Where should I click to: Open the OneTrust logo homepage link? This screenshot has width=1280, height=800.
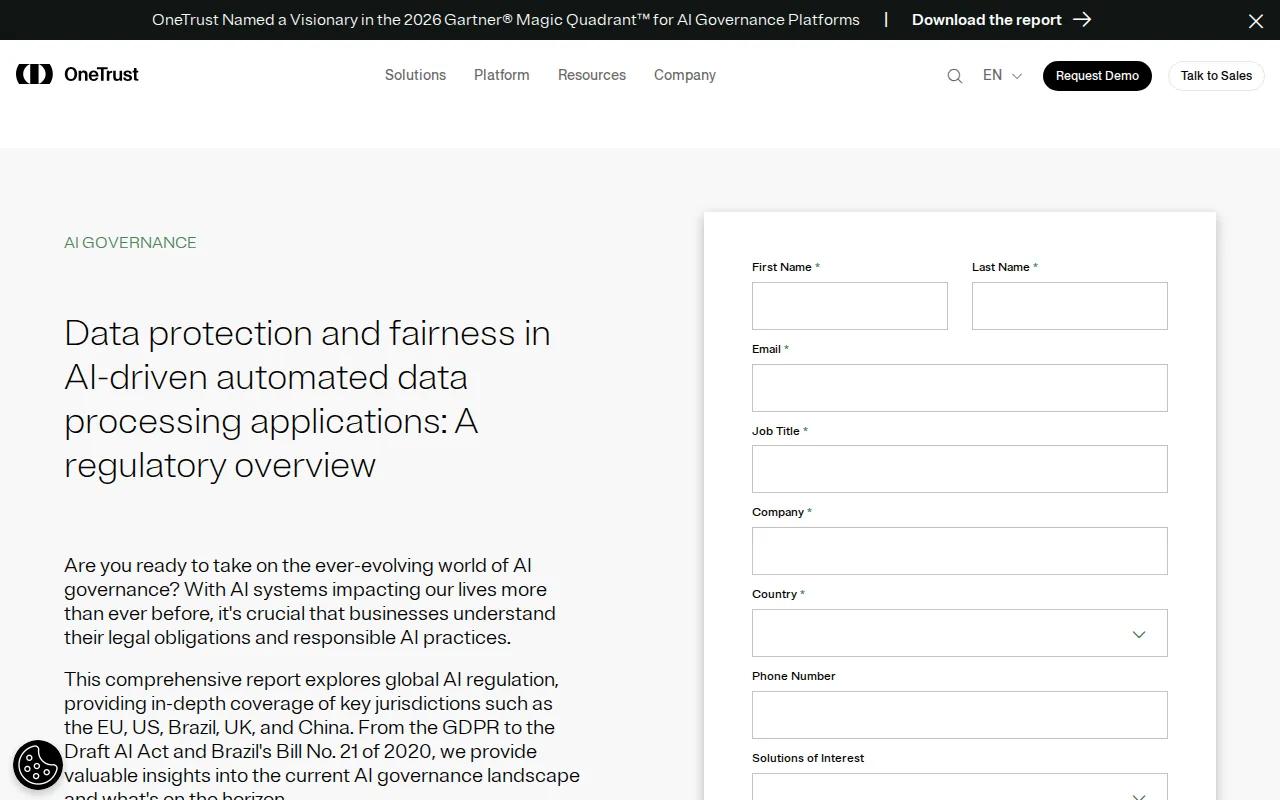coord(77,74)
